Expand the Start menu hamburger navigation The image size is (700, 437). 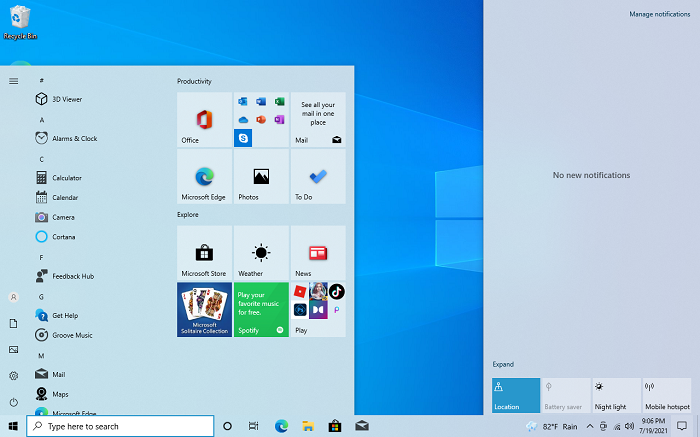pyautogui.click(x=14, y=81)
